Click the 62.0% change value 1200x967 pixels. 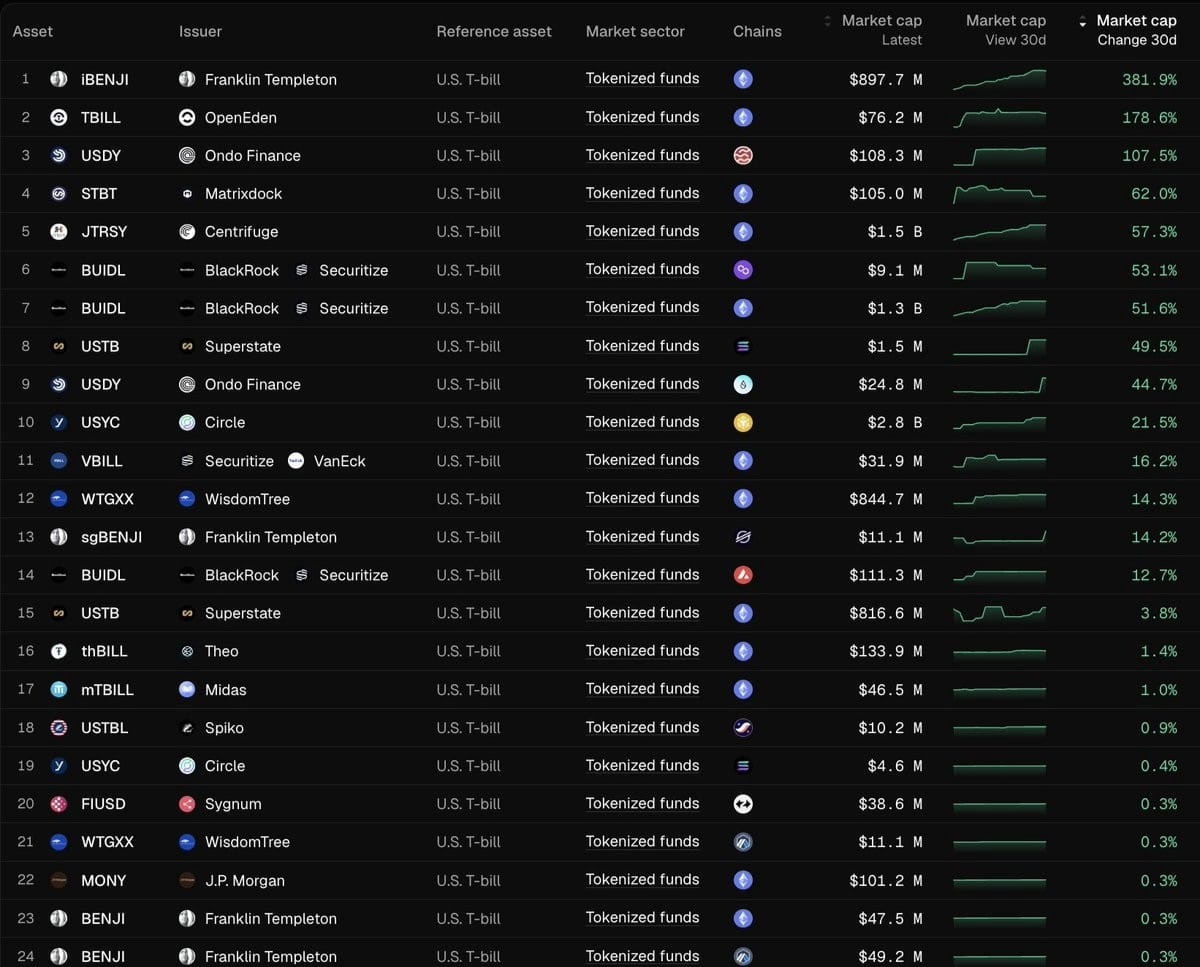[x=1154, y=194]
